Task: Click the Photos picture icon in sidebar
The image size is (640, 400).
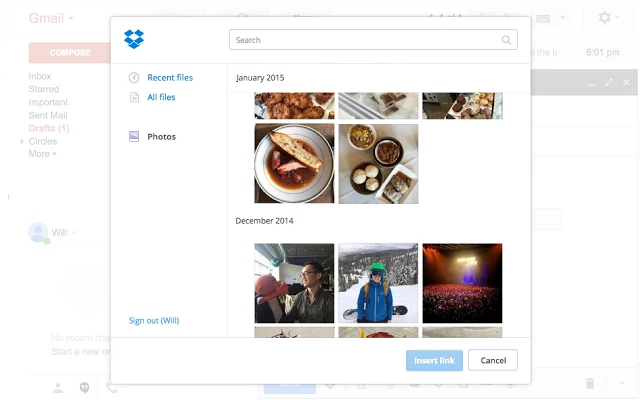Action: (134, 137)
